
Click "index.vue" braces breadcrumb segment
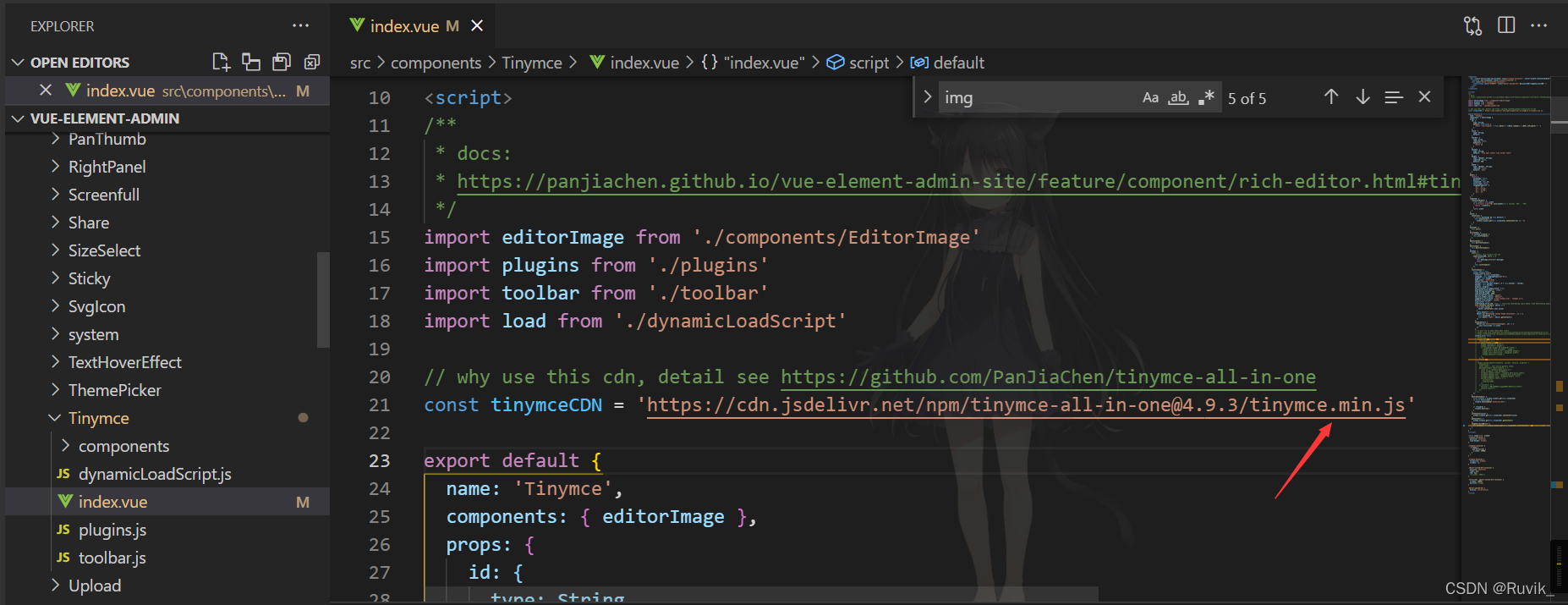pos(753,63)
